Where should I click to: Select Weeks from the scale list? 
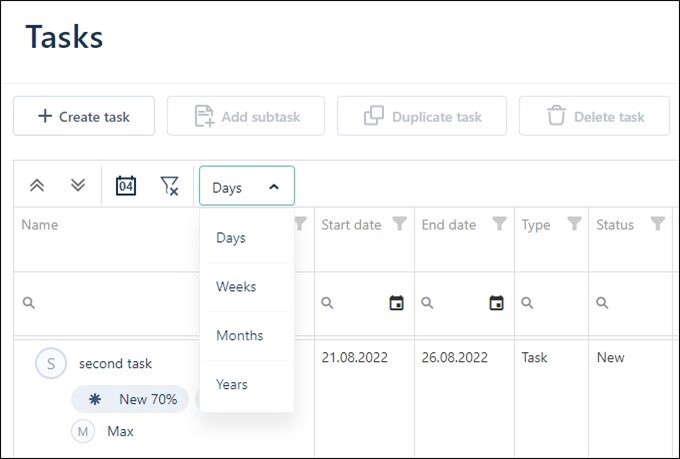236,287
